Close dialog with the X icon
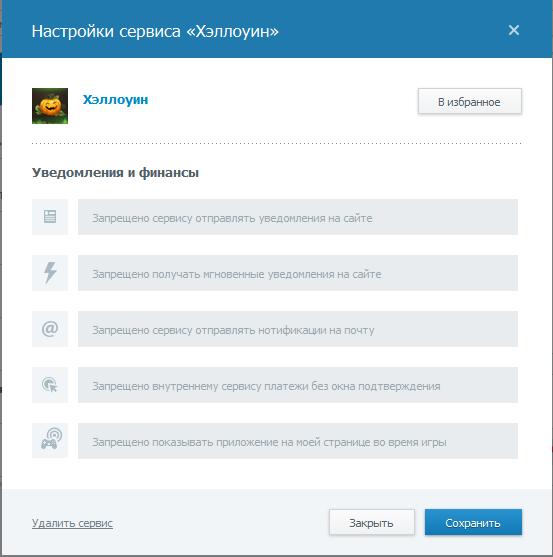This screenshot has width=553, height=557. pyautogui.click(x=514, y=30)
